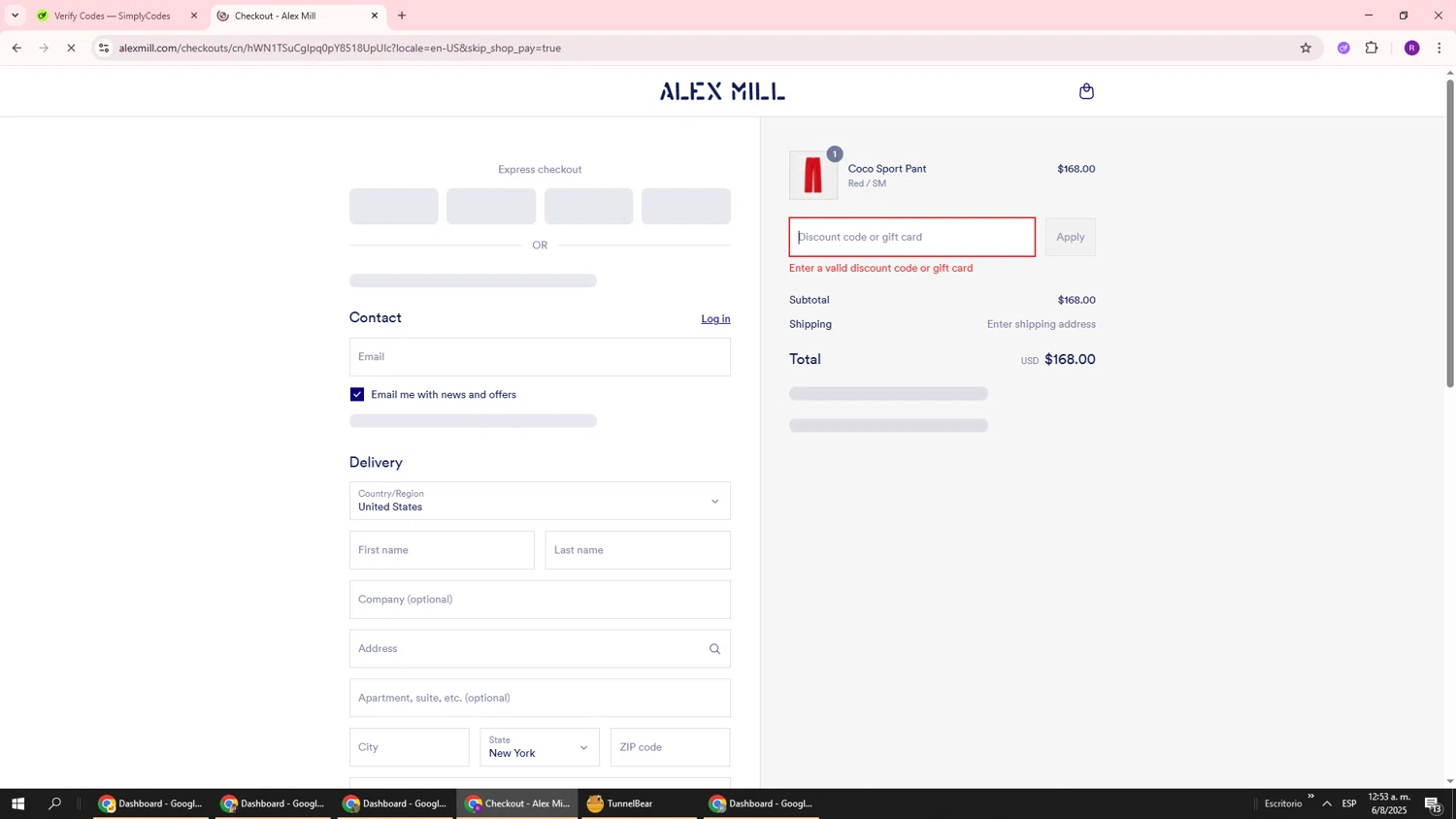1456x819 pixels.
Task: Click the page vertical scrollbar
Action: (x=1450, y=233)
